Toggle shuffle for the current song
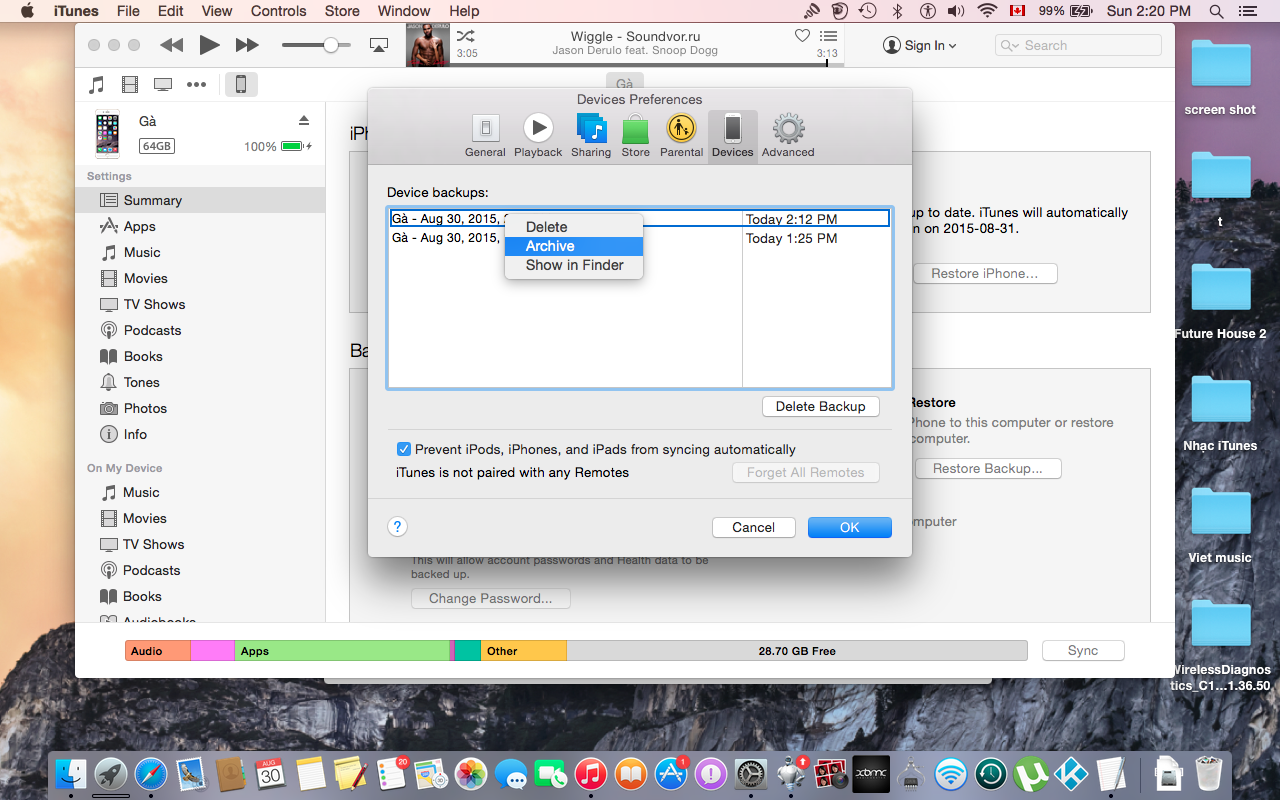The image size is (1280, 800). tap(465, 36)
